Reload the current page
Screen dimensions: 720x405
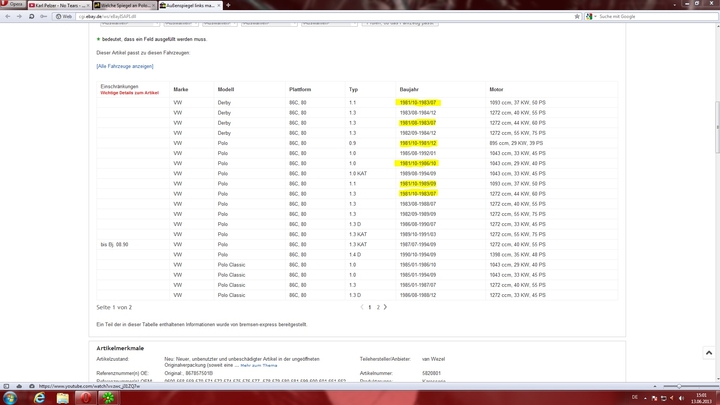[x=31, y=16]
